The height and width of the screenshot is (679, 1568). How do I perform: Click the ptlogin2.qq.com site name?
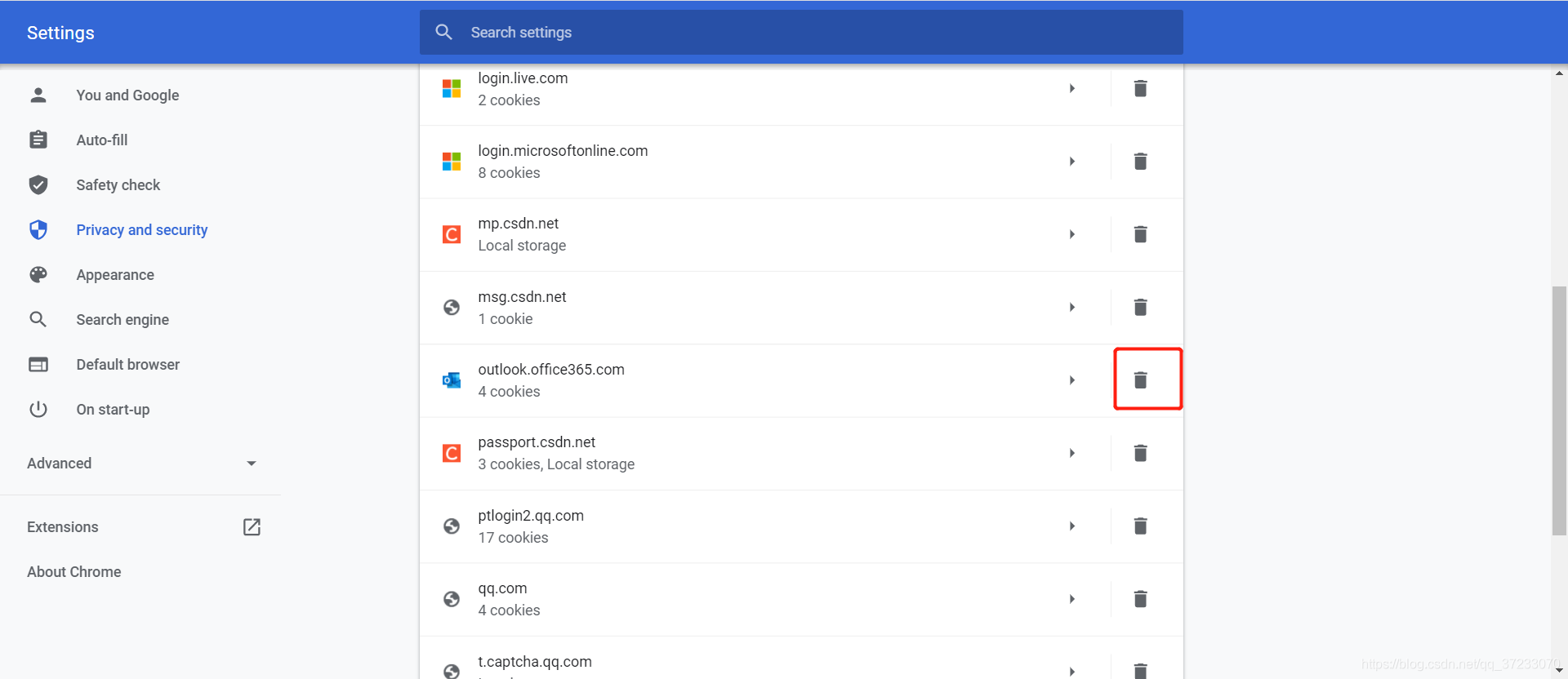(531, 516)
